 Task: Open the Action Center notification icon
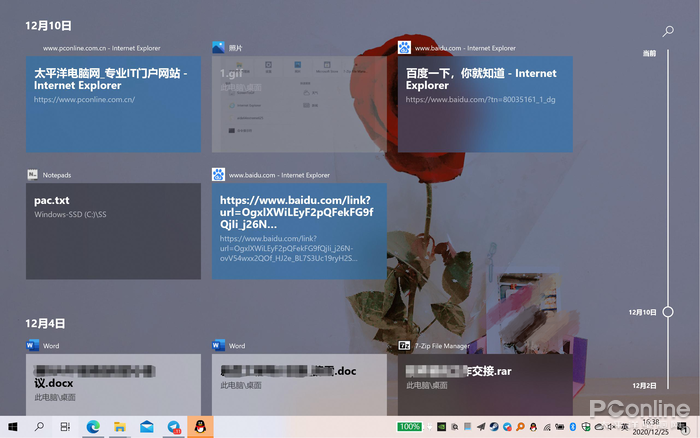683,427
